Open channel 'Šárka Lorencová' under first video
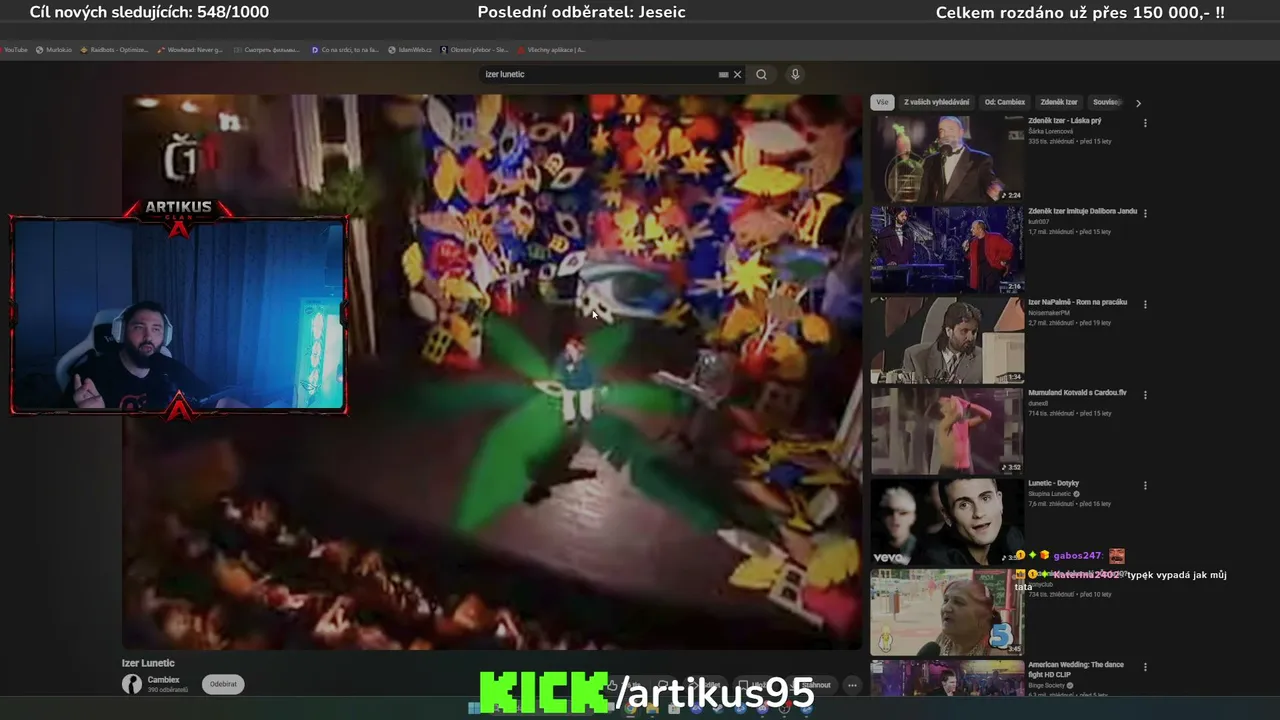The width and height of the screenshot is (1280, 720). tap(1050, 131)
